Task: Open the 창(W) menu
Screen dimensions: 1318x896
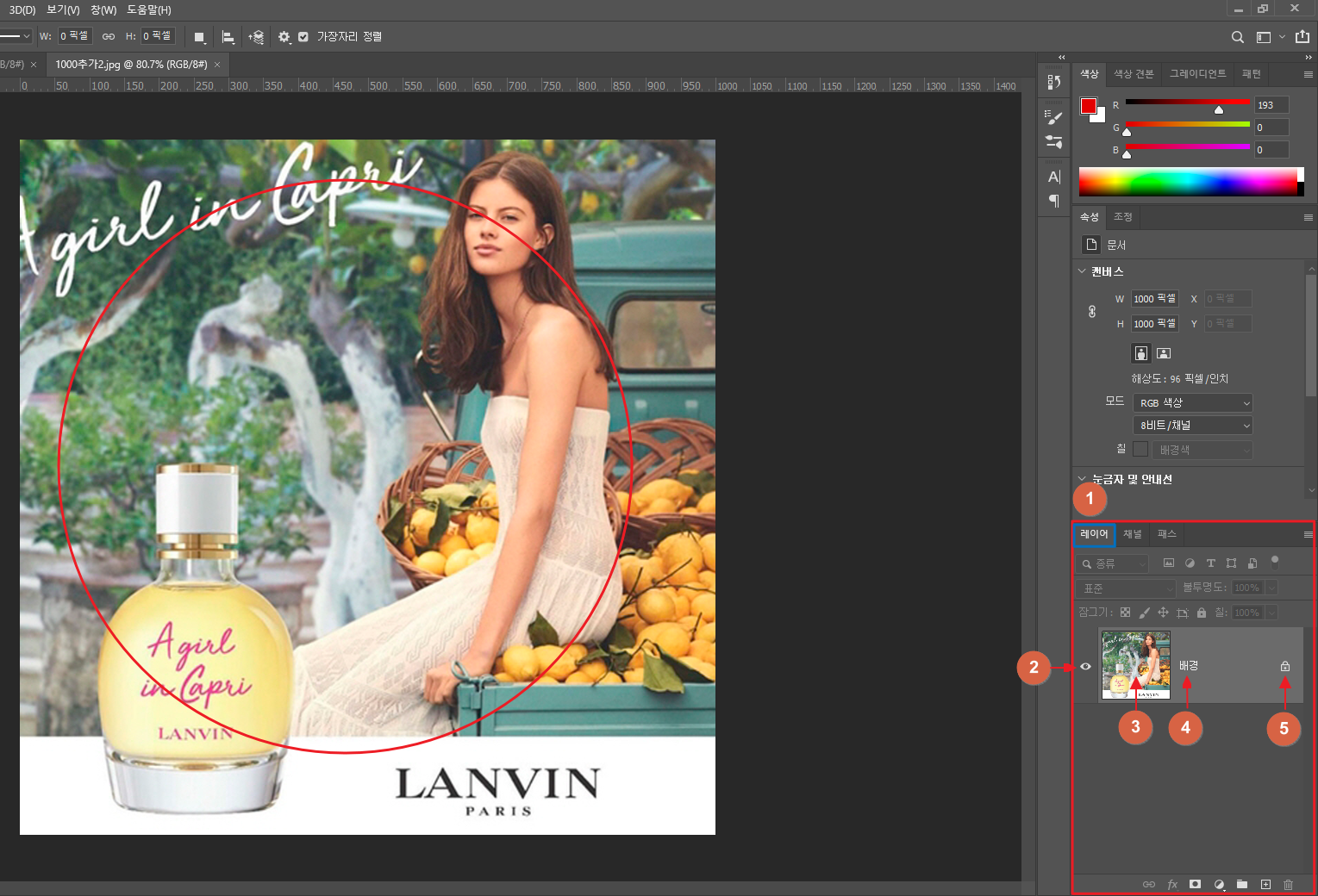Action: (103, 9)
